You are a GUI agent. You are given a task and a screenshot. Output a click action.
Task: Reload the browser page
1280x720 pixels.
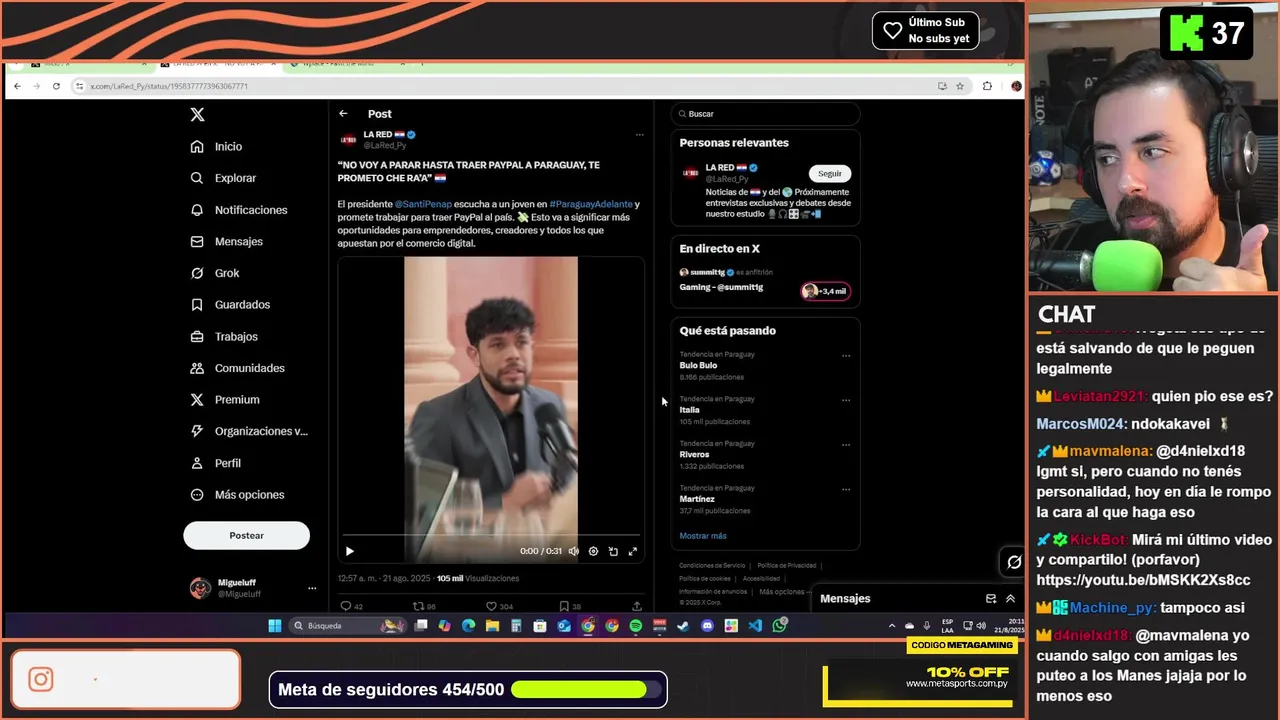[x=56, y=86]
